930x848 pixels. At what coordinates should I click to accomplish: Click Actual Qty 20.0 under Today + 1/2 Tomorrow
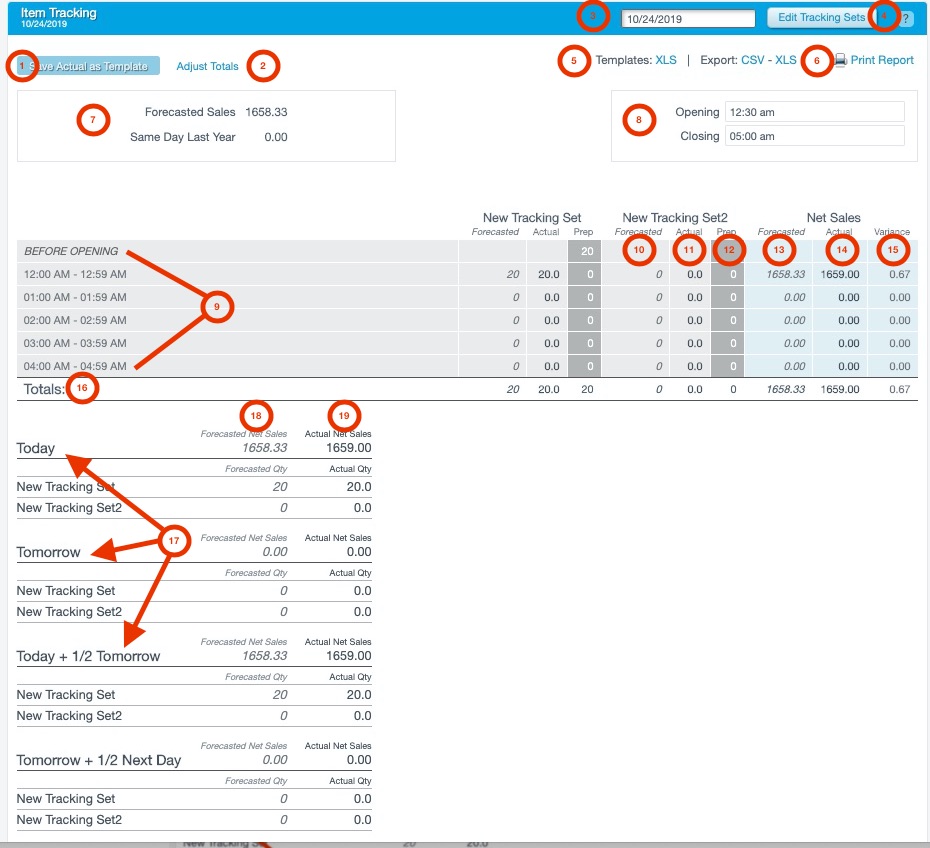pyautogui.click(x=359, y=694)
